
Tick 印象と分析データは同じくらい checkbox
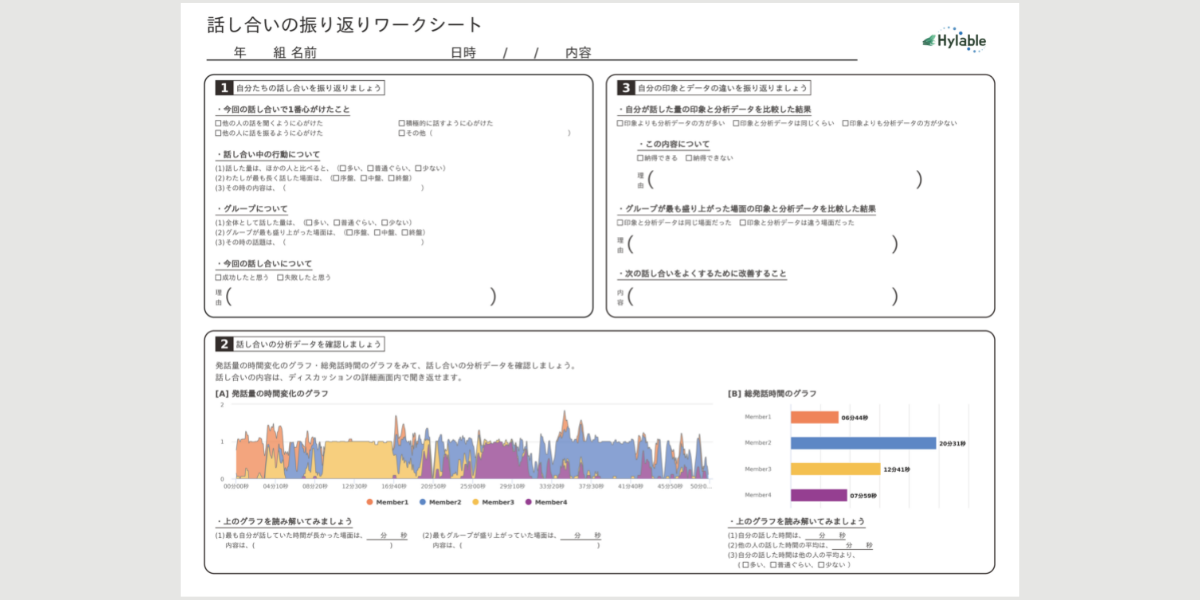click(x=735, y=123)
